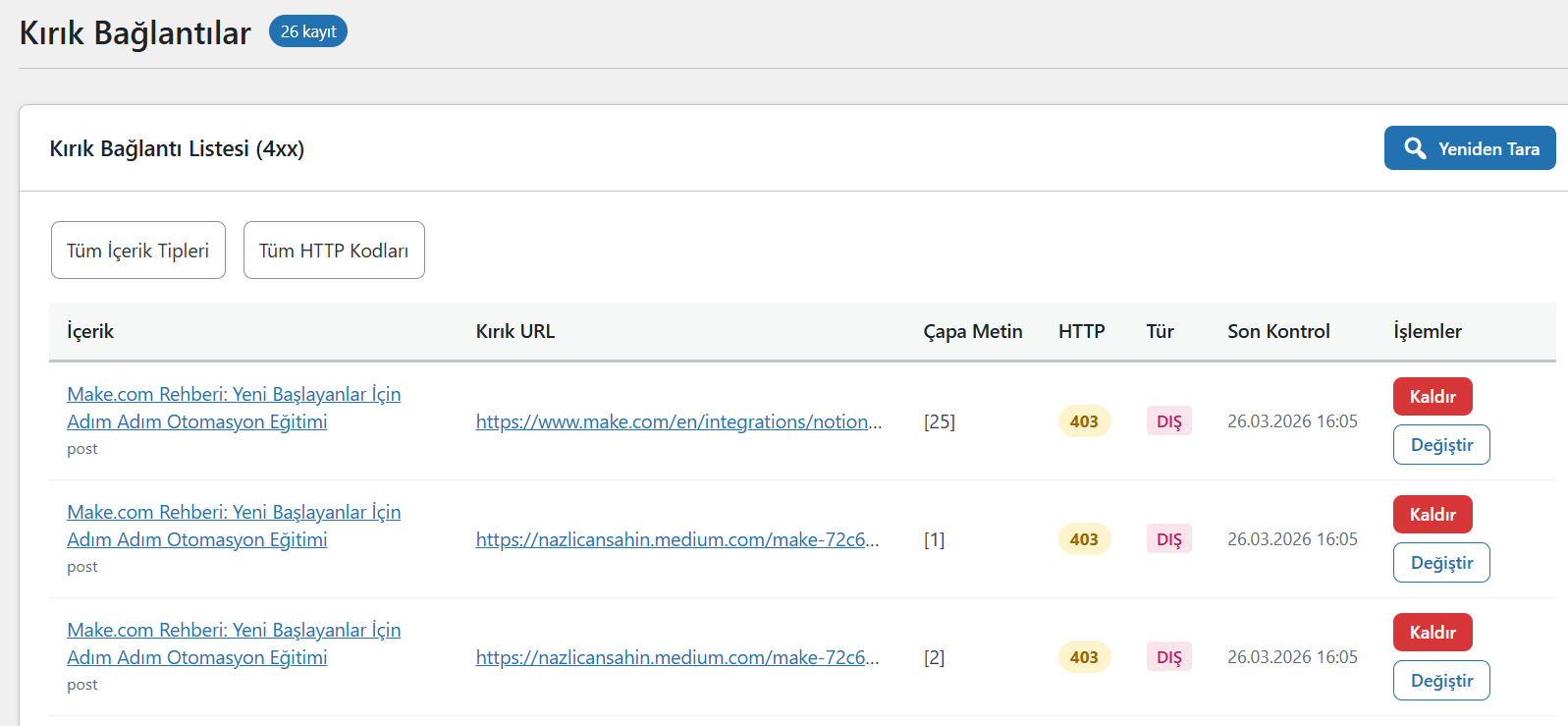This screenshot has width=1568, height=726.
Task: Click the 26 kayıt badge
Action: click(307, 31)
